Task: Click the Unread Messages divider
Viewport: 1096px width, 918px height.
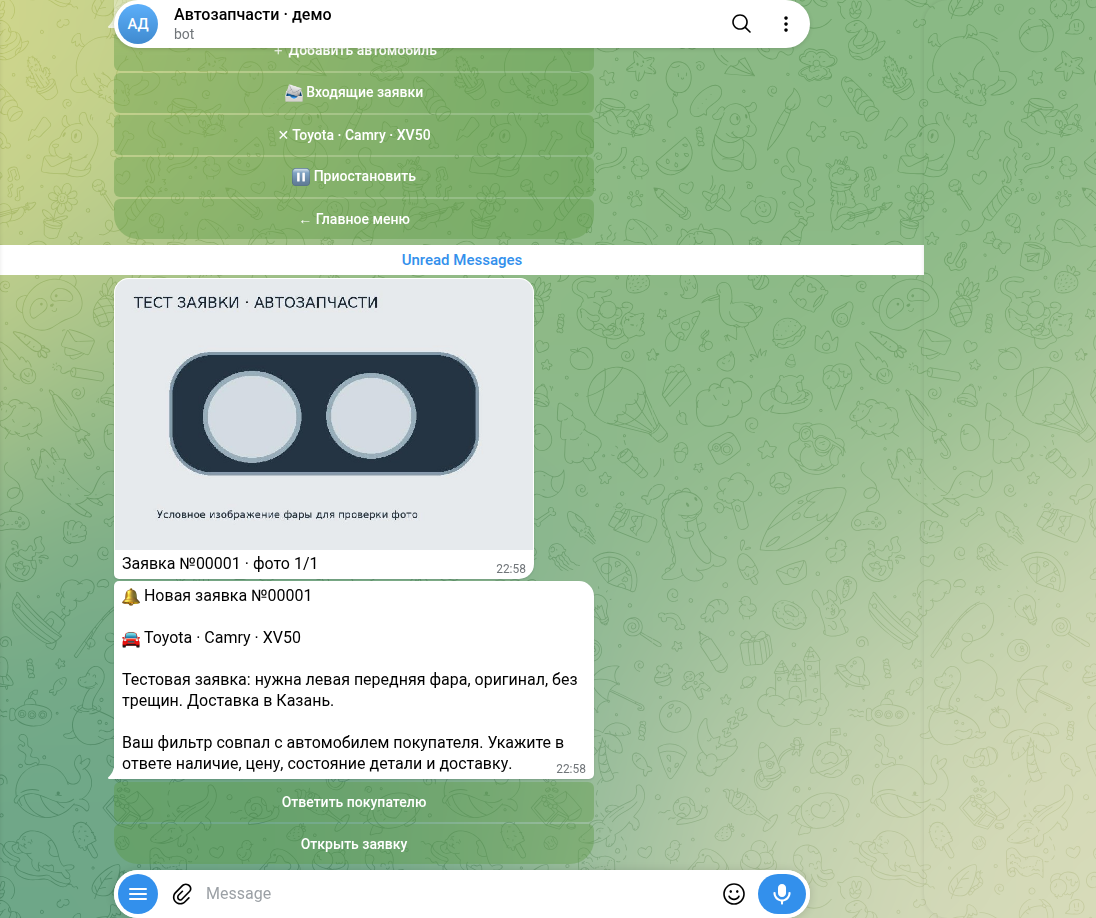Action: tap(461, 260)
